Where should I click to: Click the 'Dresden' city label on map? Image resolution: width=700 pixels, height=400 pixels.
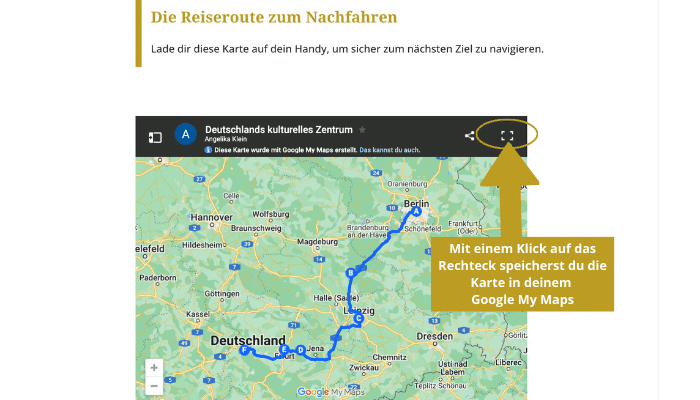434,336
